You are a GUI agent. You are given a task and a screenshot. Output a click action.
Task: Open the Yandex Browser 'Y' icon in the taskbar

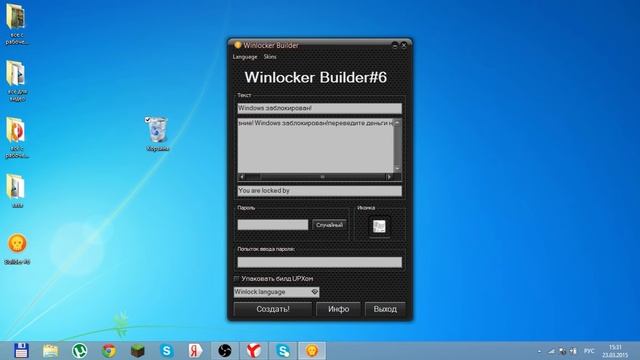tap(253, 351)
